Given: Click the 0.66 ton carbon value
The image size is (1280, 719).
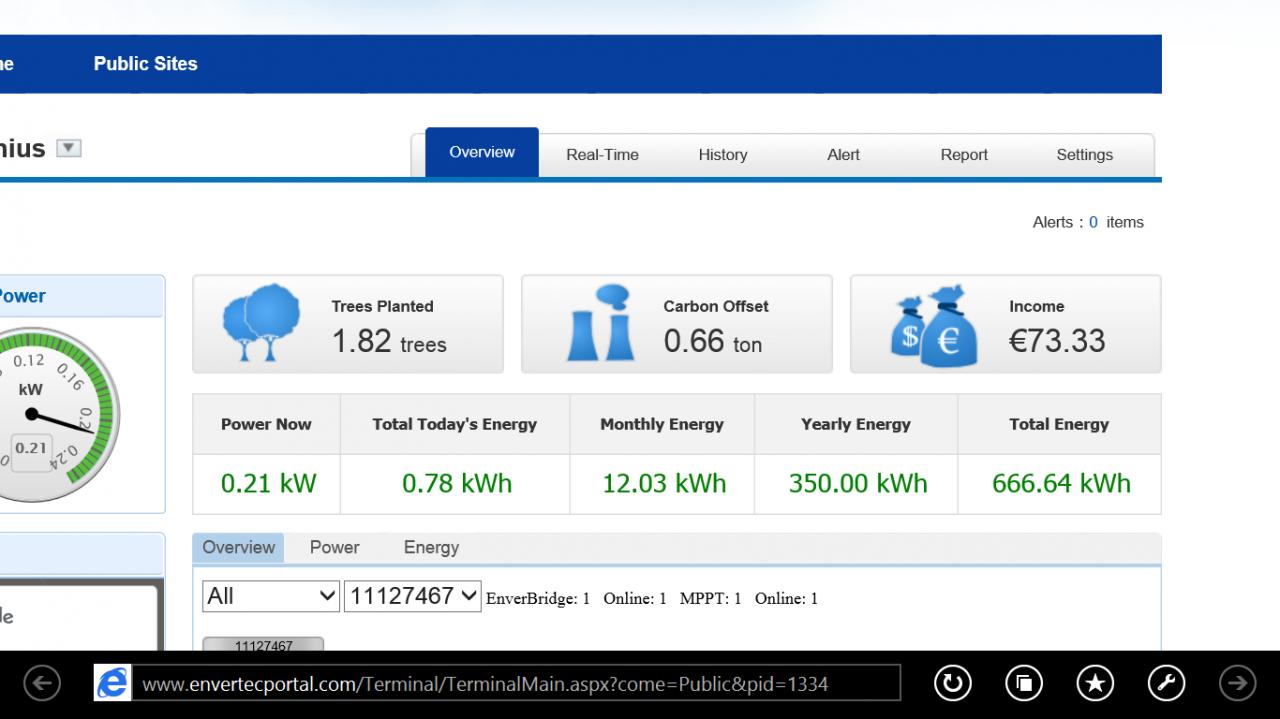Looking at the screenshot, I should [x=713, y=341].
